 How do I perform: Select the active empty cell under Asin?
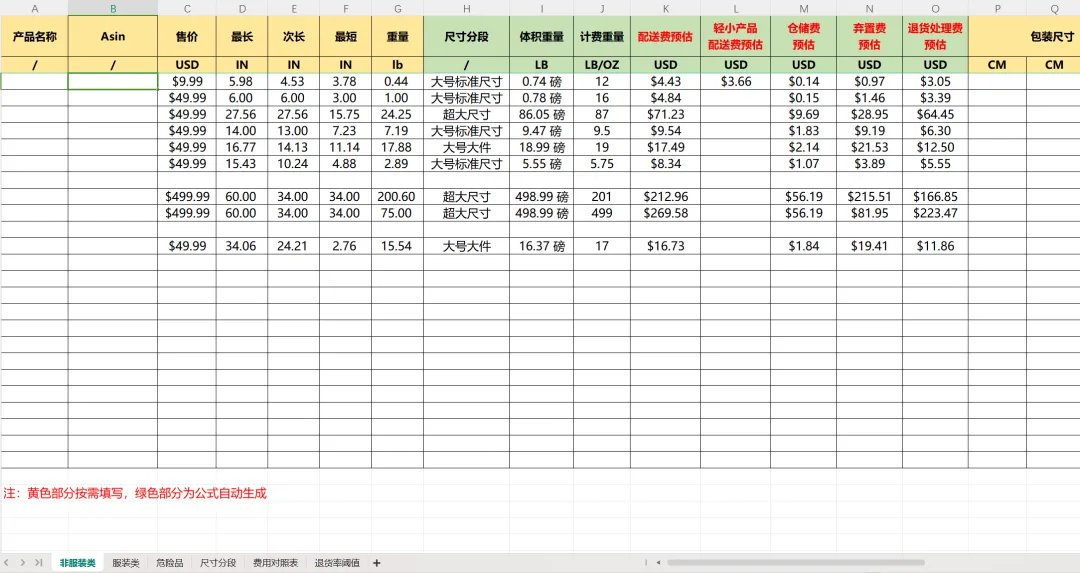pos(113,81)
